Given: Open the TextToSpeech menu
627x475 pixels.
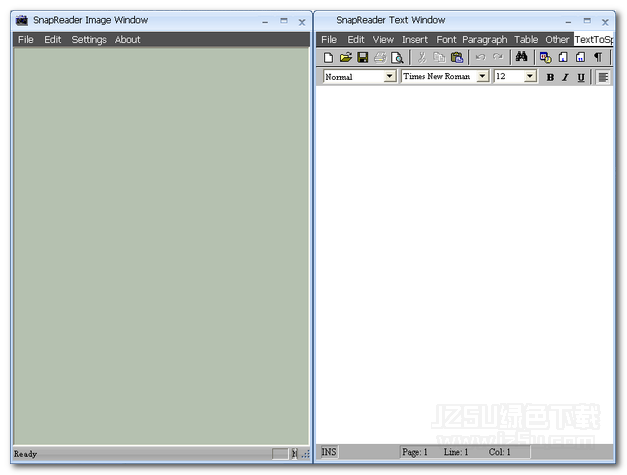Looking at the screenshot, I should click(x=593, y=40).
